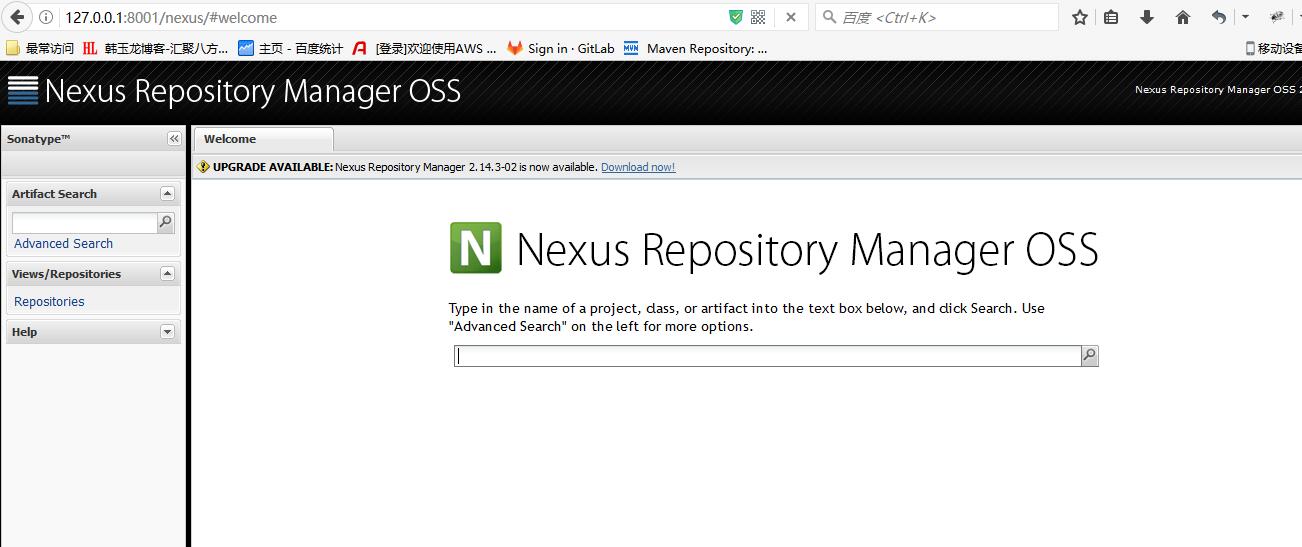This screenshot has width=1302, height=547.
Task: Collapse the Views/Repositories panel
Action: tap(167, 274)
